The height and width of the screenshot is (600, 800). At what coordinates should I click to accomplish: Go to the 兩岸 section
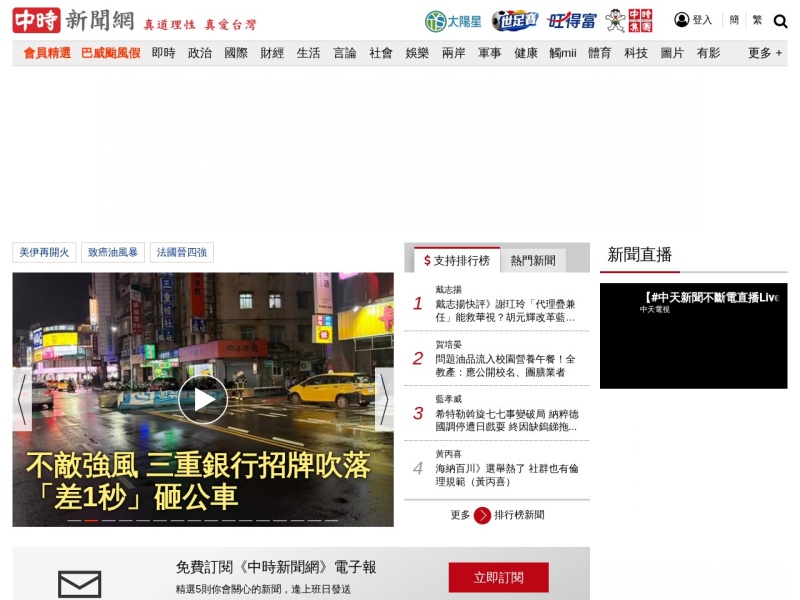click(x=453, y=53)
